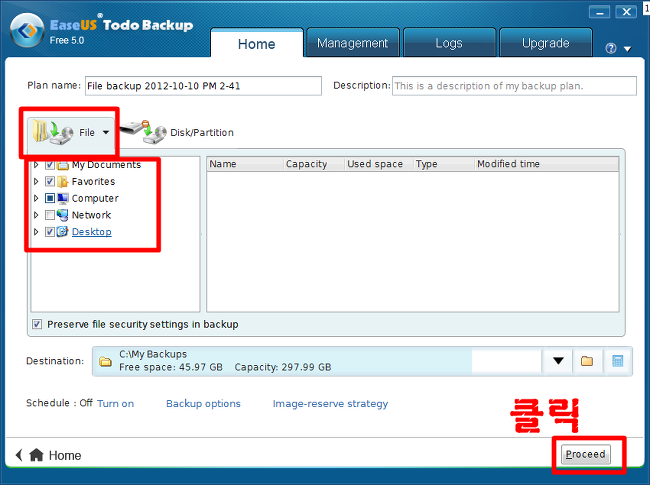Go back with the left arrow icon
The height and width of the screenshot is (485, 650).
click(x=19, y=455)
